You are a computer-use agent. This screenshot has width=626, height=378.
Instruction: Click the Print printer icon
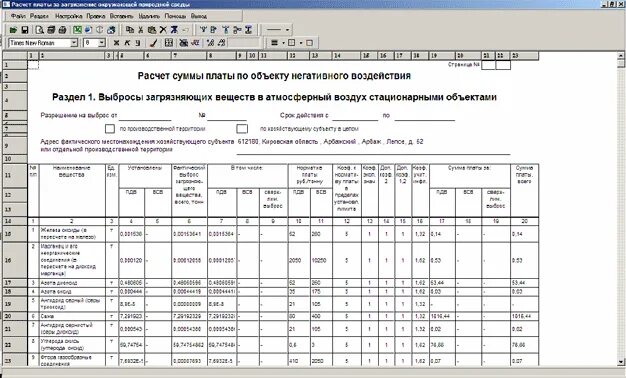[62, 30]
